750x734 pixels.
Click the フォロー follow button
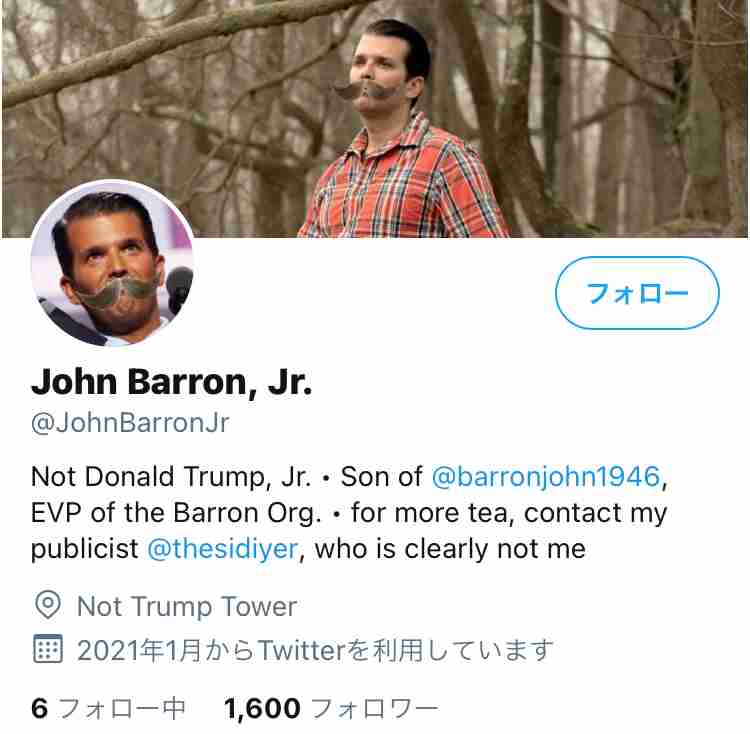(x=637, y=293)
